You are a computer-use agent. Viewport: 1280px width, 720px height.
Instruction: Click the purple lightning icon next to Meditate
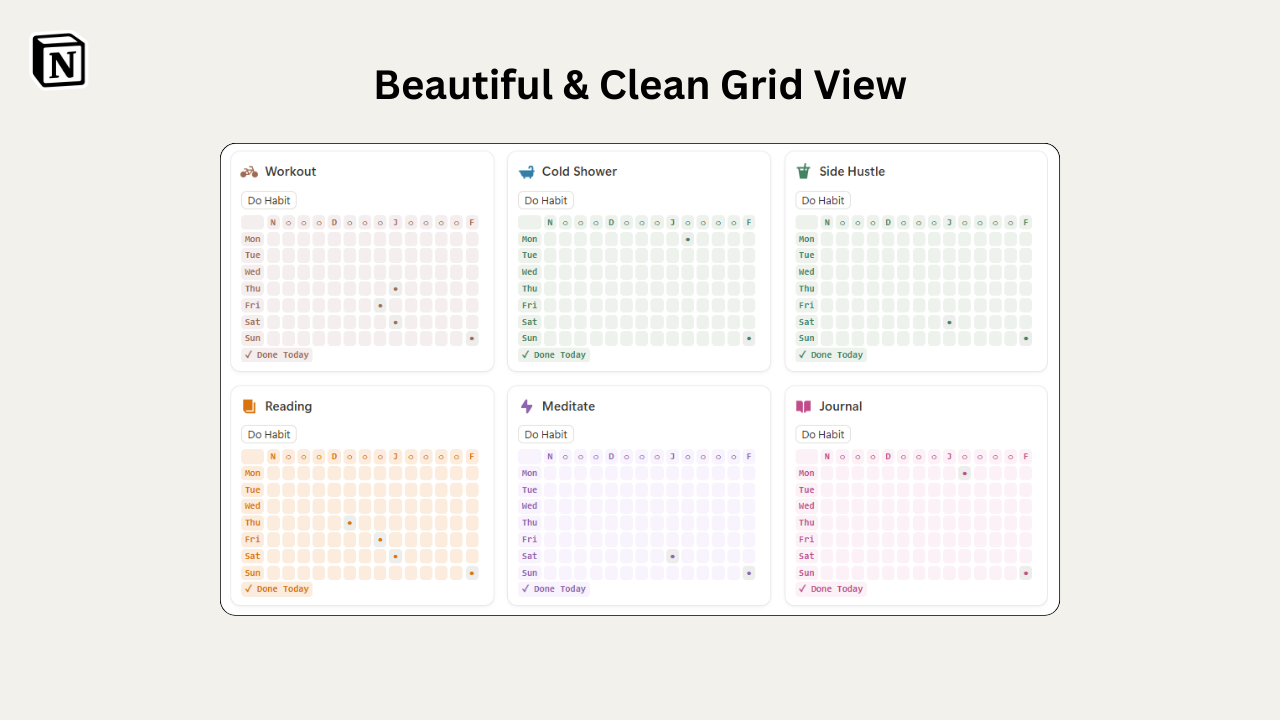coord(525,406)
